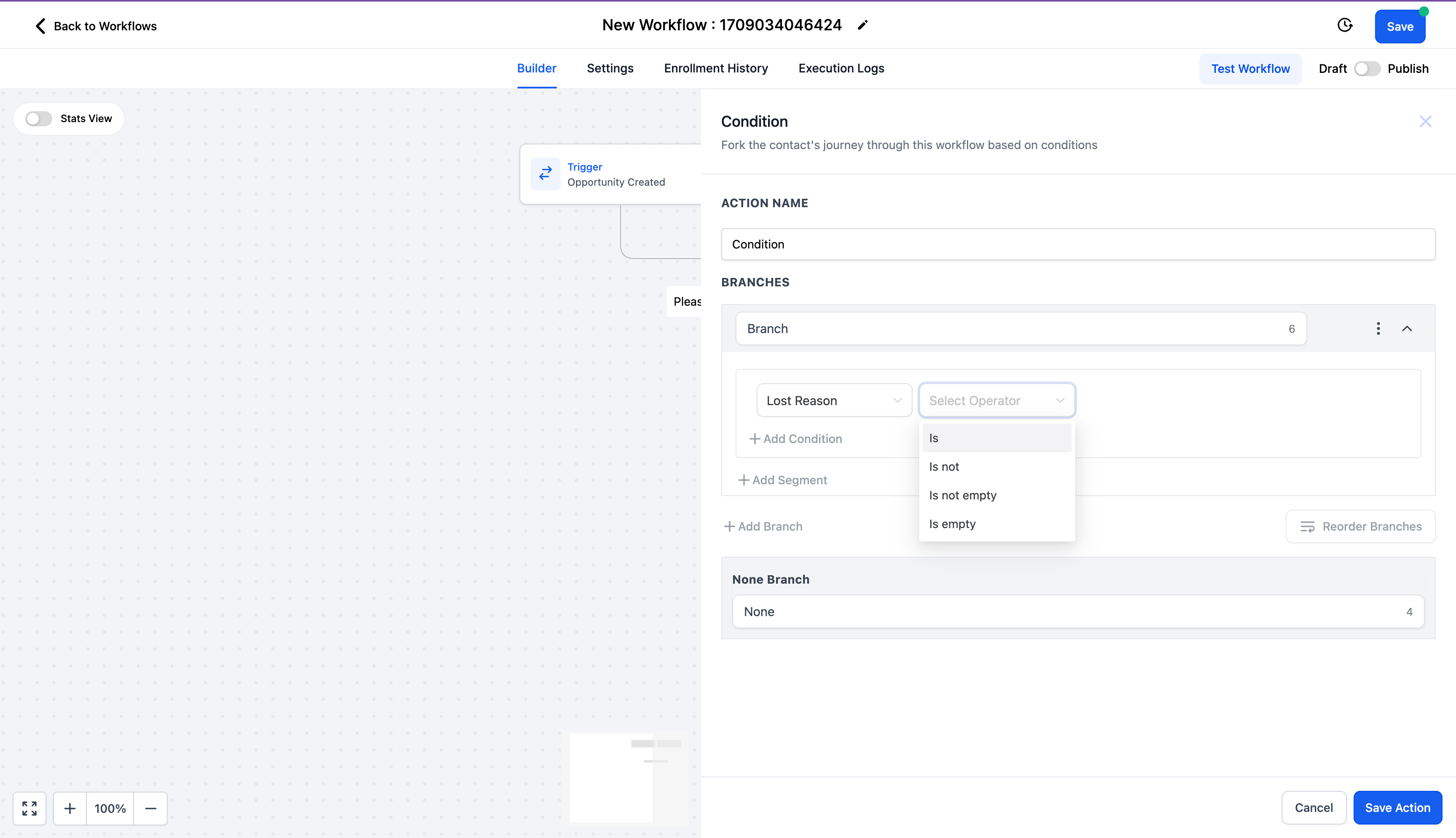
Task: Open the Lost Reason field dropdown
Action: (x=834, y=400)
